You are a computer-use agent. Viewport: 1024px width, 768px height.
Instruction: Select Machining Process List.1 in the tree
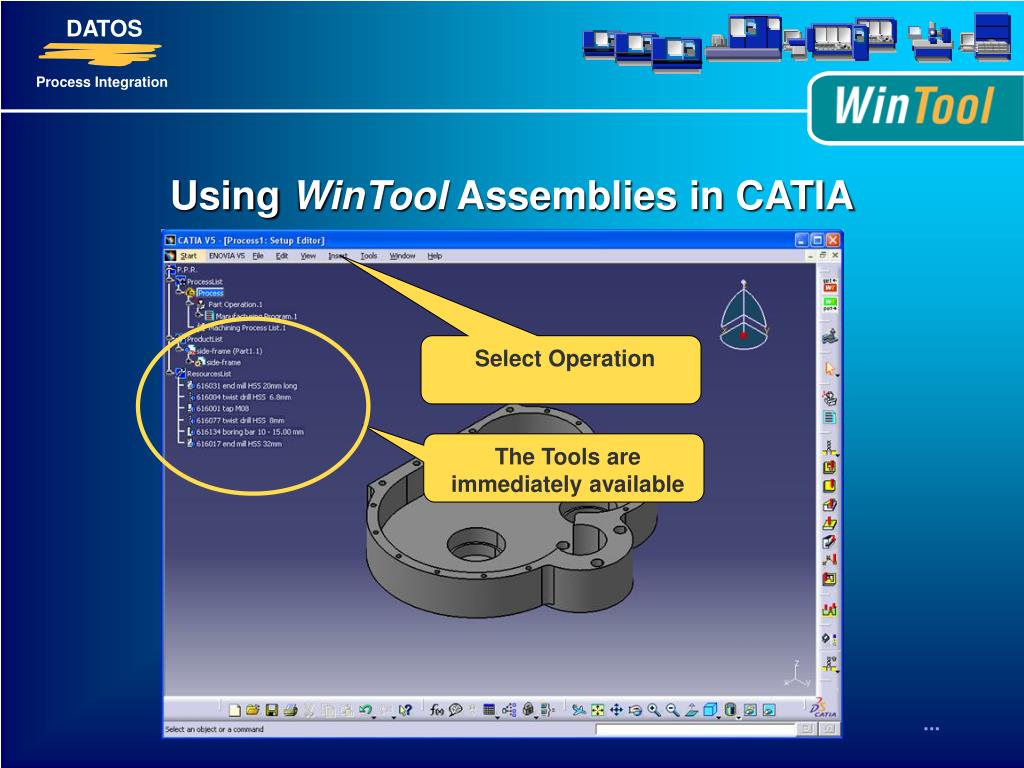[247, 328]
